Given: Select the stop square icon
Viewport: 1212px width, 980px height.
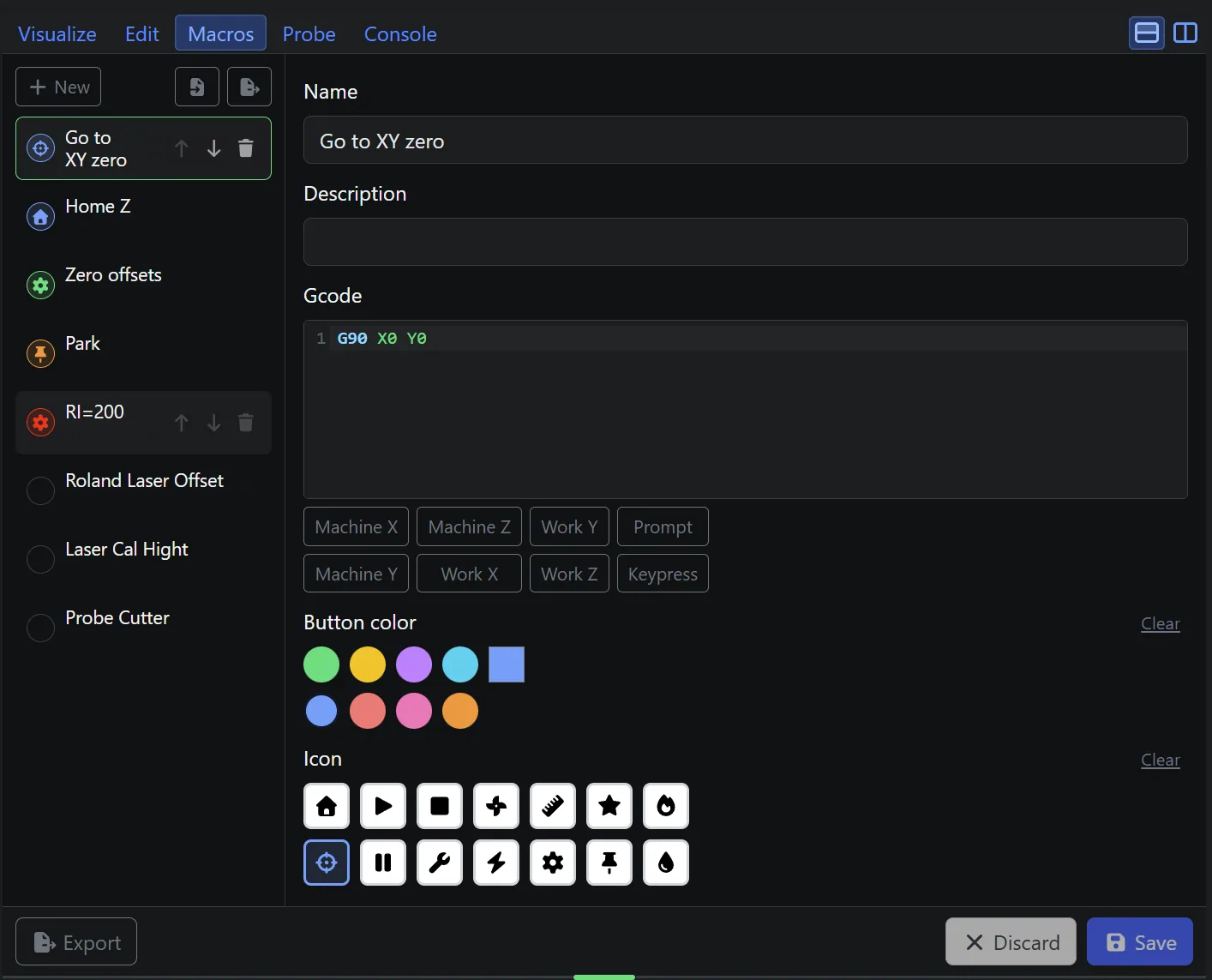Looking at the screenshot, I should [x=440, y=806].
